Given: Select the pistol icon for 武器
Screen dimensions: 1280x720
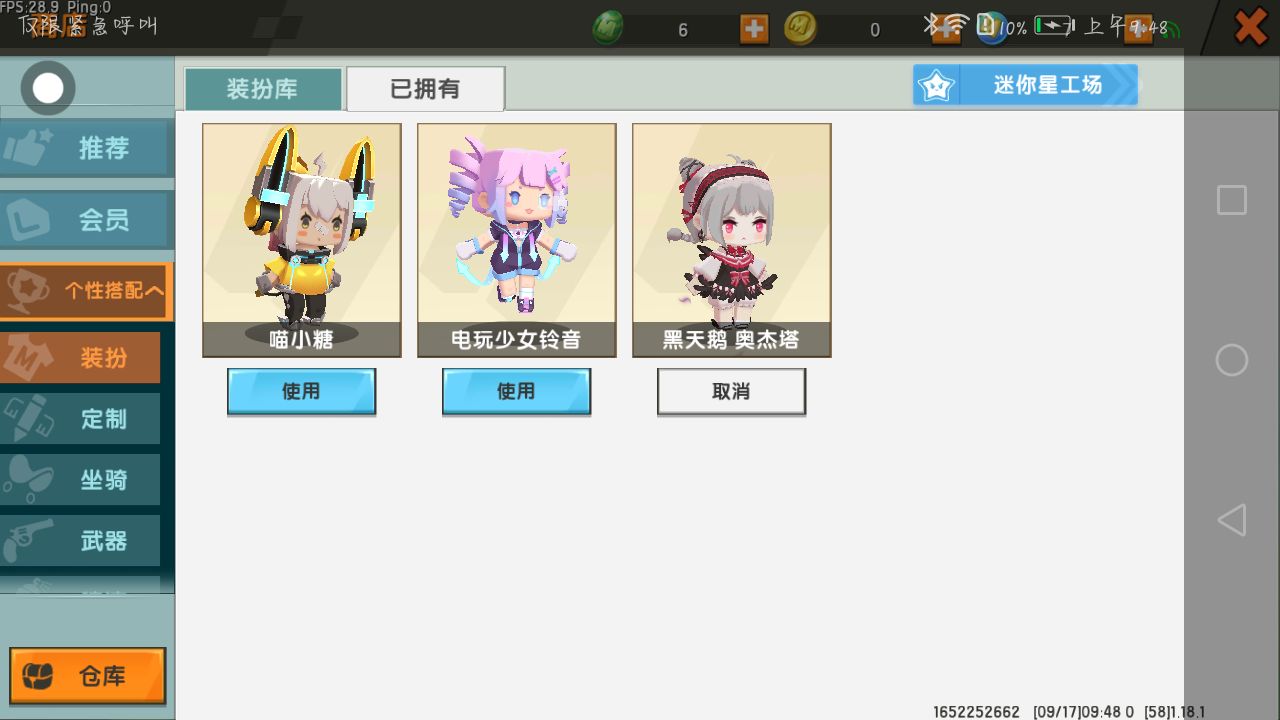Looking at the screenshot, I should (28, 541).
